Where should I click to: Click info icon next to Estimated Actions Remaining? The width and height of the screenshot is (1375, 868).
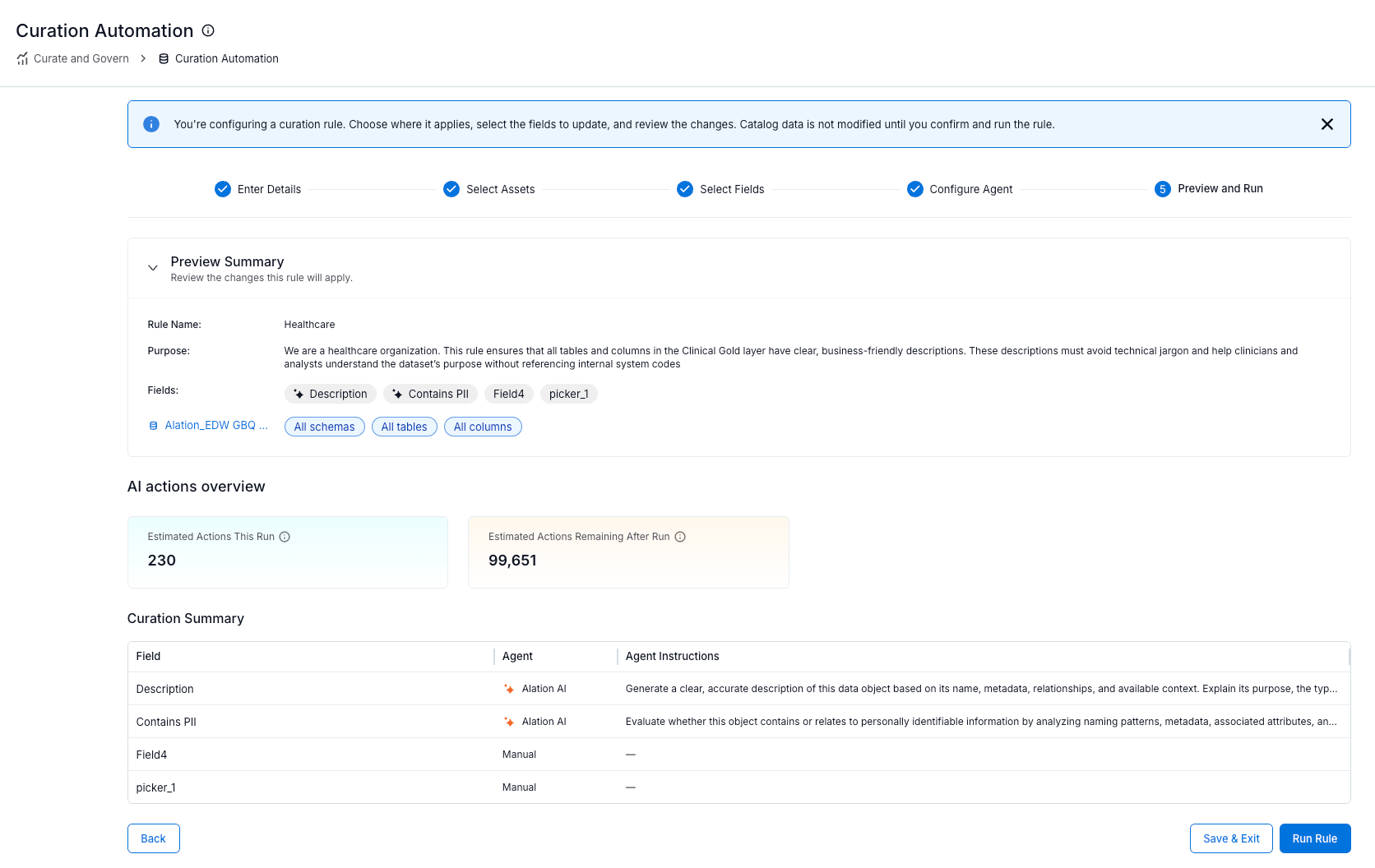(x=680, y=537)
